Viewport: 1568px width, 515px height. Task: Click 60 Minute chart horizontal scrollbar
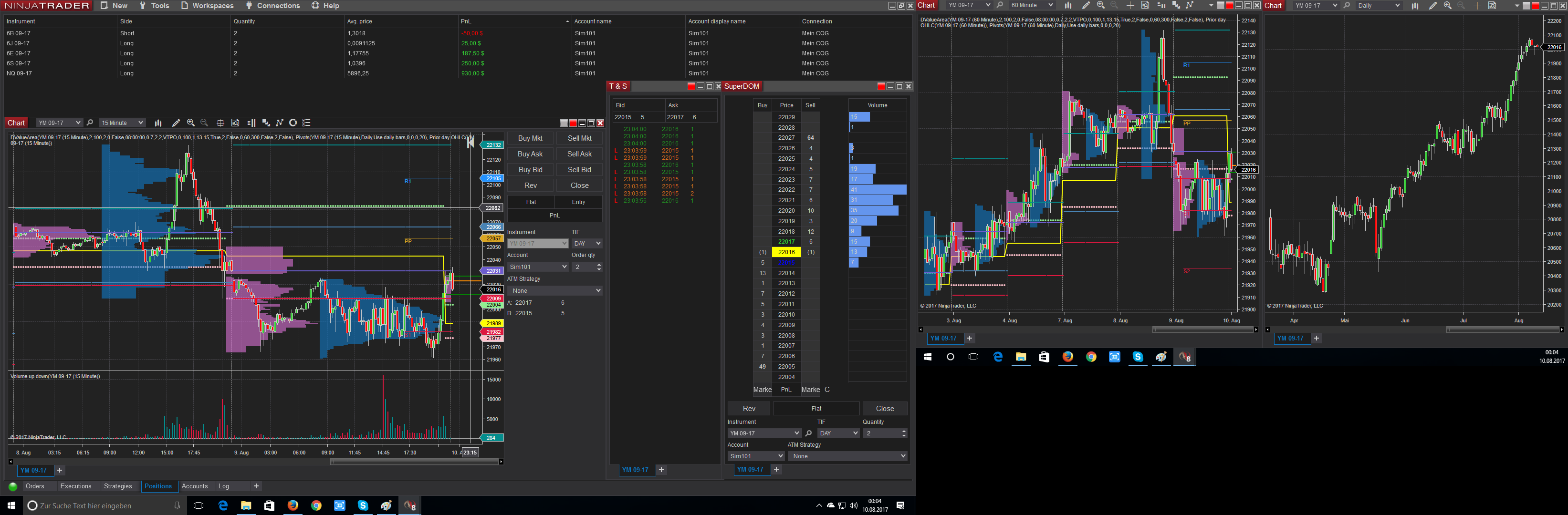tap(1202, 330)
